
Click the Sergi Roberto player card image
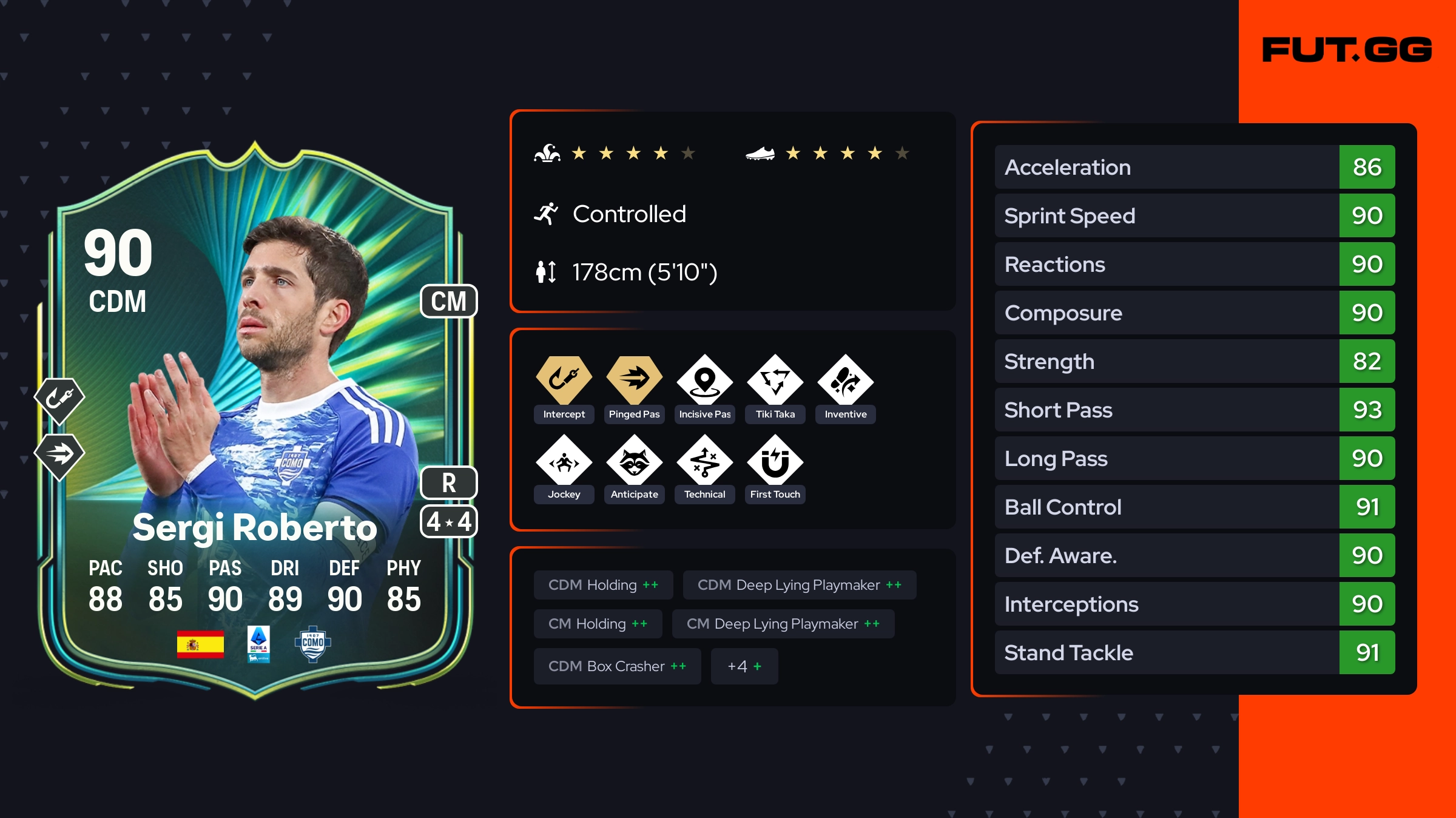(x=255, y=420)
